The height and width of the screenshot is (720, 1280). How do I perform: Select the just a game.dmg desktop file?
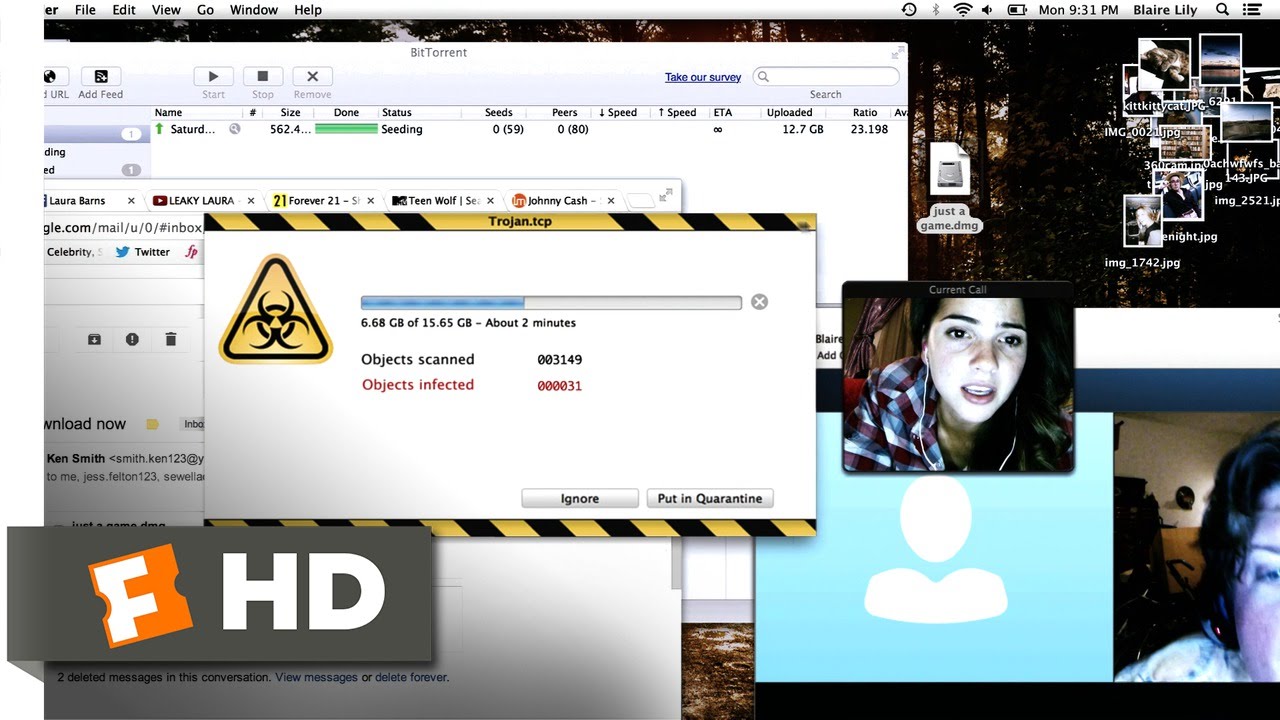[949, 187]
